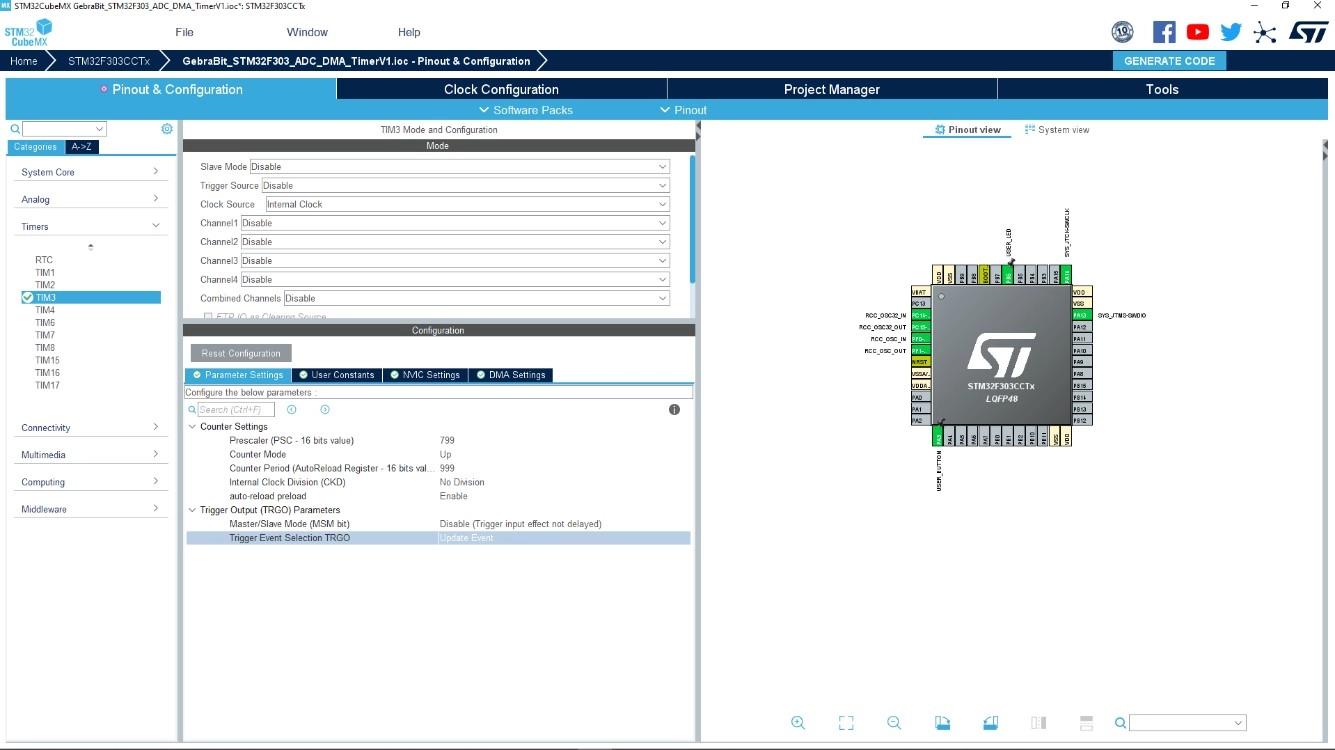The width and height of the screenshot is (1335, 750).
Task: Select the VBAT pin on chip
Action: [921, 291]
